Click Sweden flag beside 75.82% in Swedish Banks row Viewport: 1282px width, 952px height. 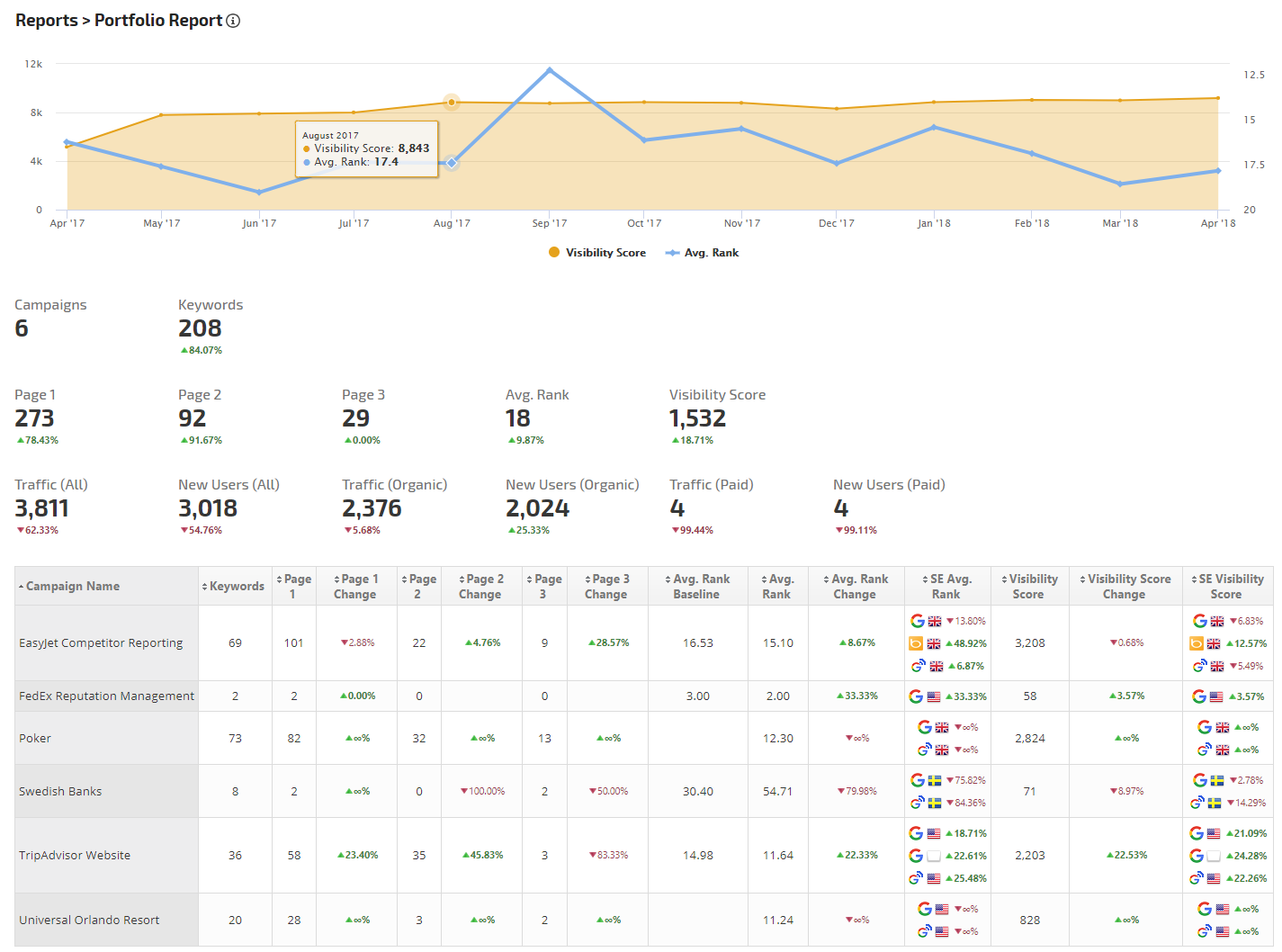point(935,780)
